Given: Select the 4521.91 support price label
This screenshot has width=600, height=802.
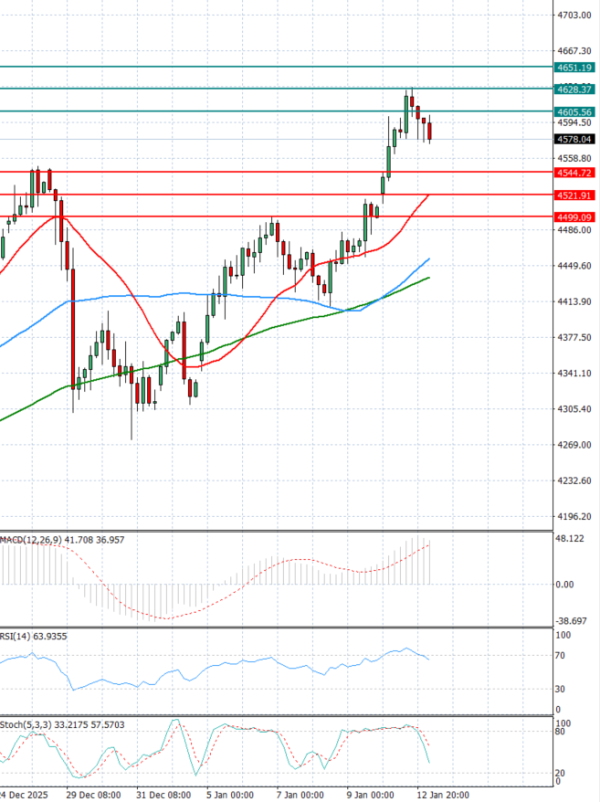Looking at the screenshot, I should pos(575,195).
